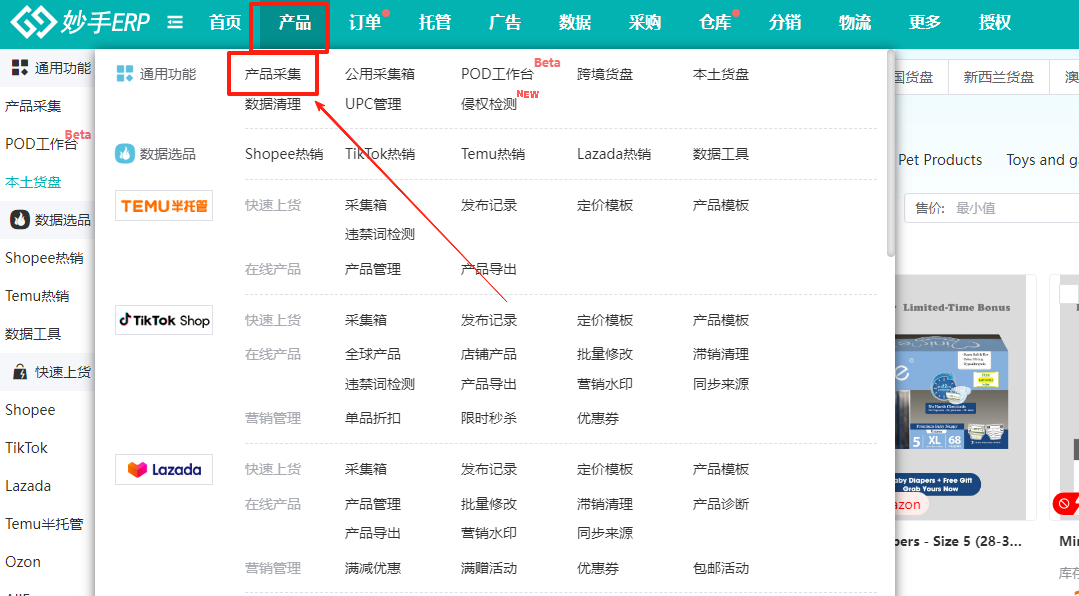Image resolution: width=1079 pixels, height=596 pixels.
Task: Open the 分销 top menu
Action: (x=784, y=23)
